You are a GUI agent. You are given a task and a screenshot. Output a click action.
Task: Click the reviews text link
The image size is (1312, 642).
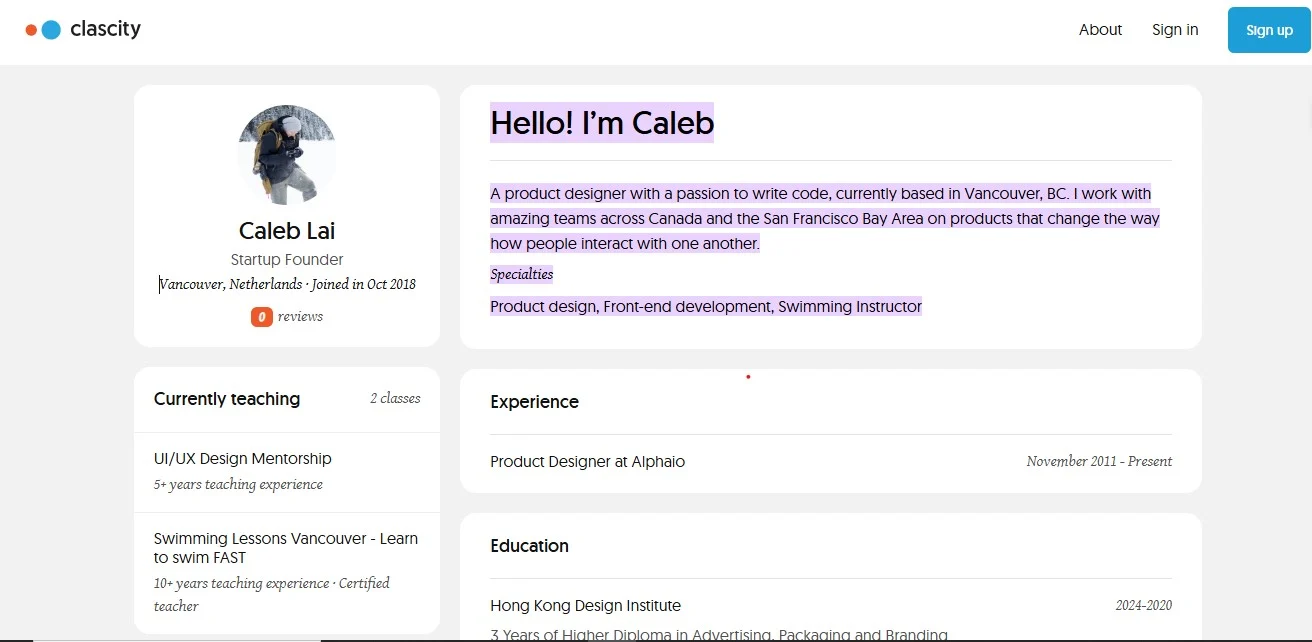pos(300,317)
